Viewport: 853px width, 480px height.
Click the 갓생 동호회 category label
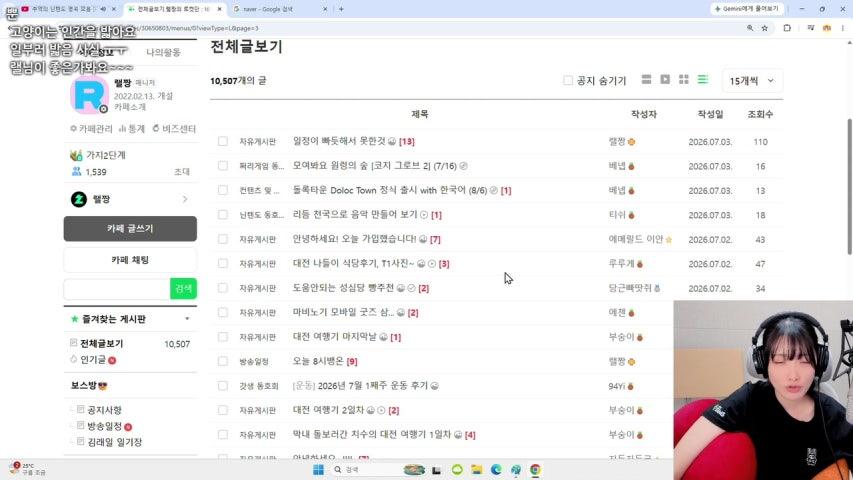(x=258, y=386)
